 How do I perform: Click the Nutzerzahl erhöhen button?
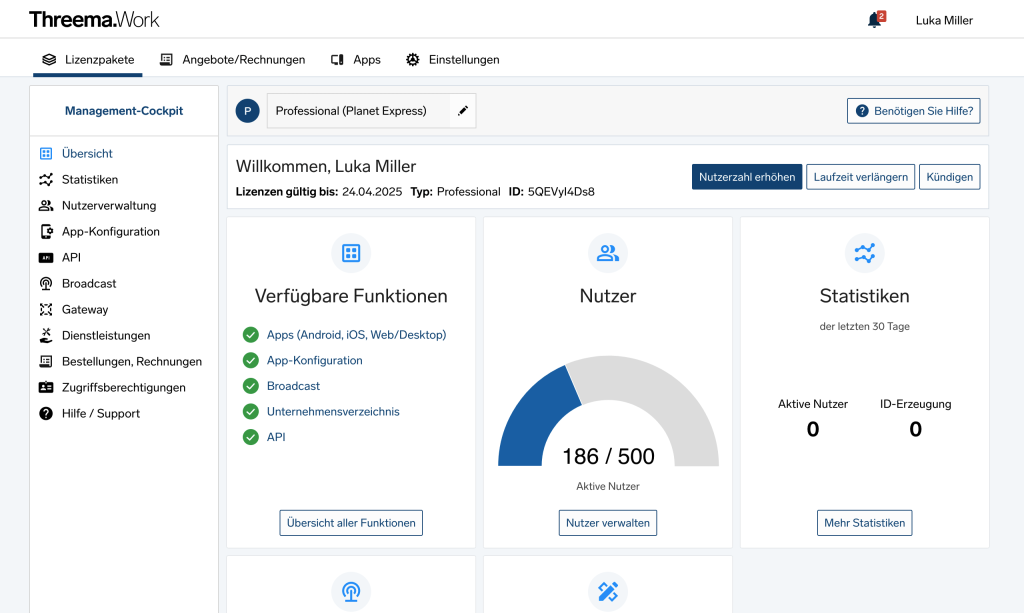tap(747, 177)
